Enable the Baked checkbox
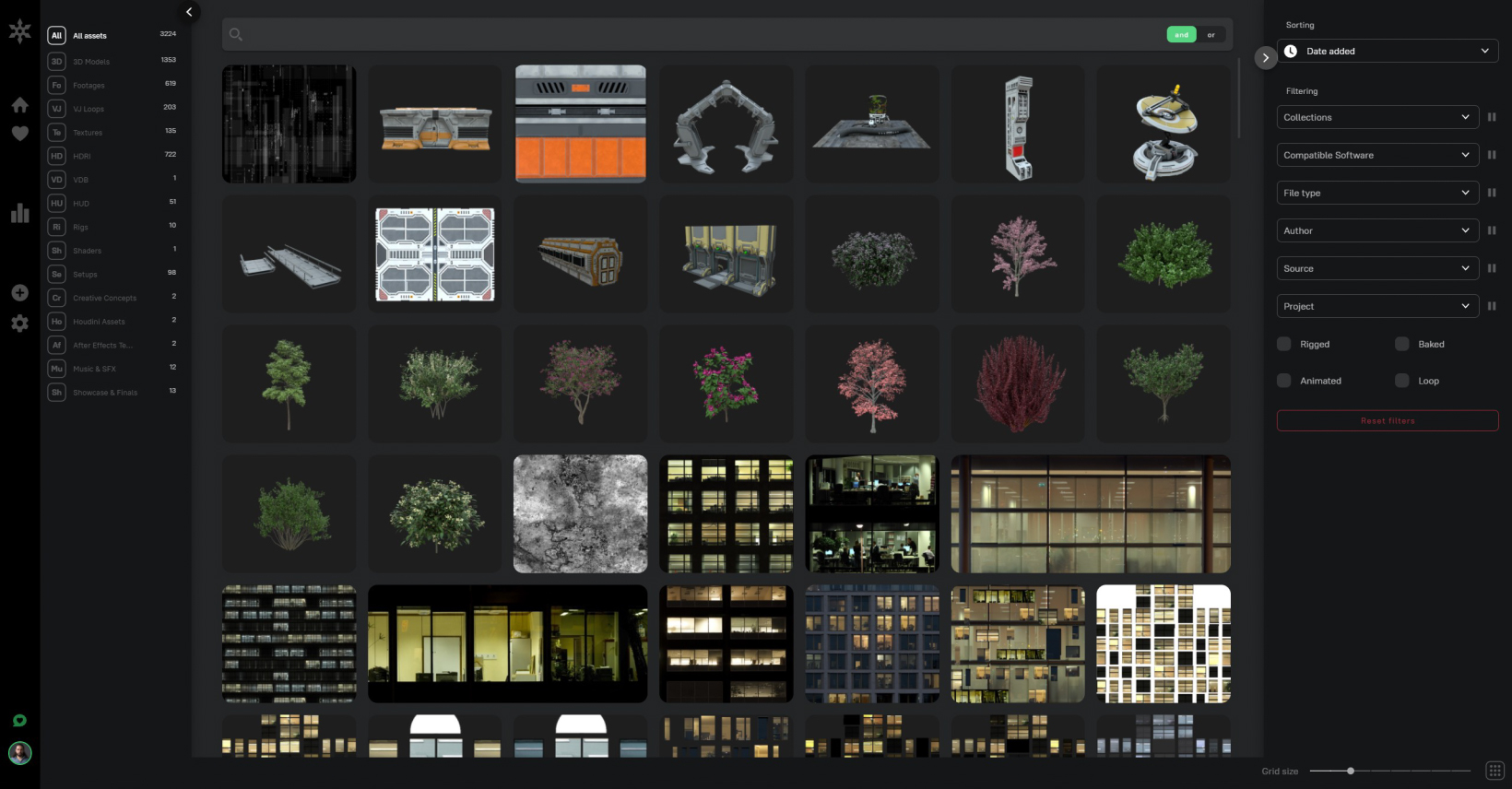 [x=1401, y=344]
